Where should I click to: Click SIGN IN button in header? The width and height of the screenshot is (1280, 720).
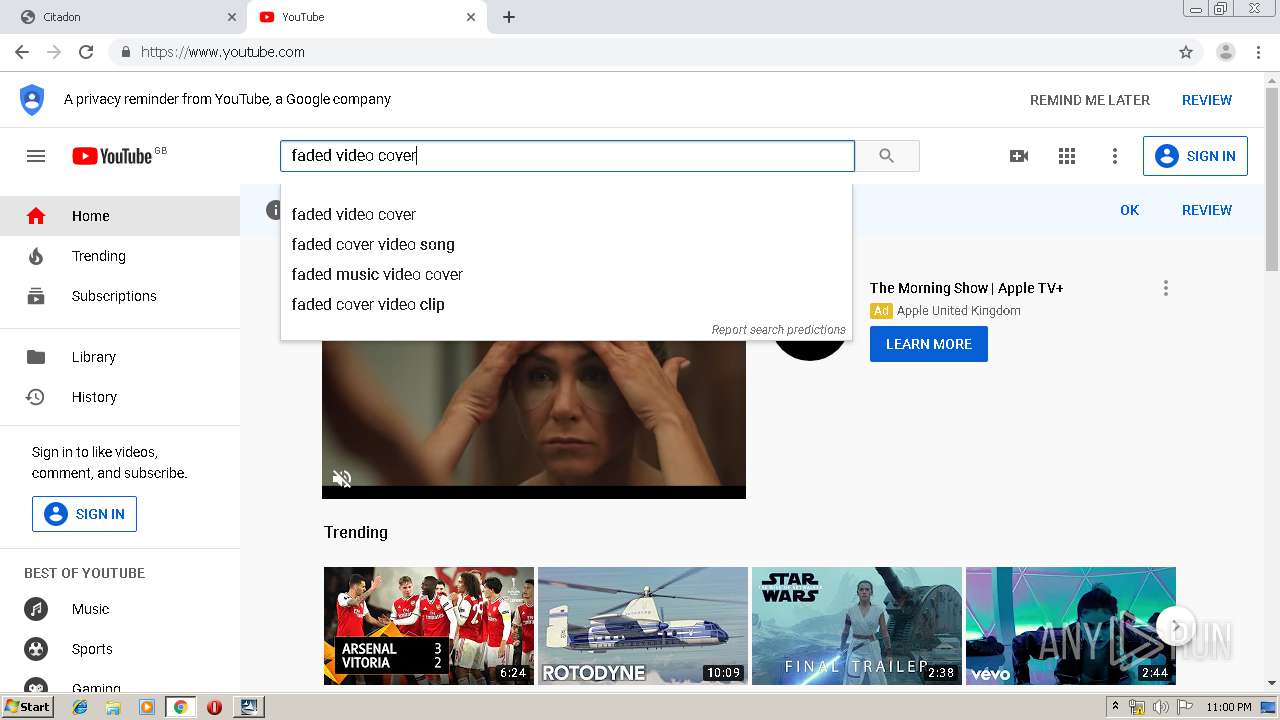(1195, 156)
